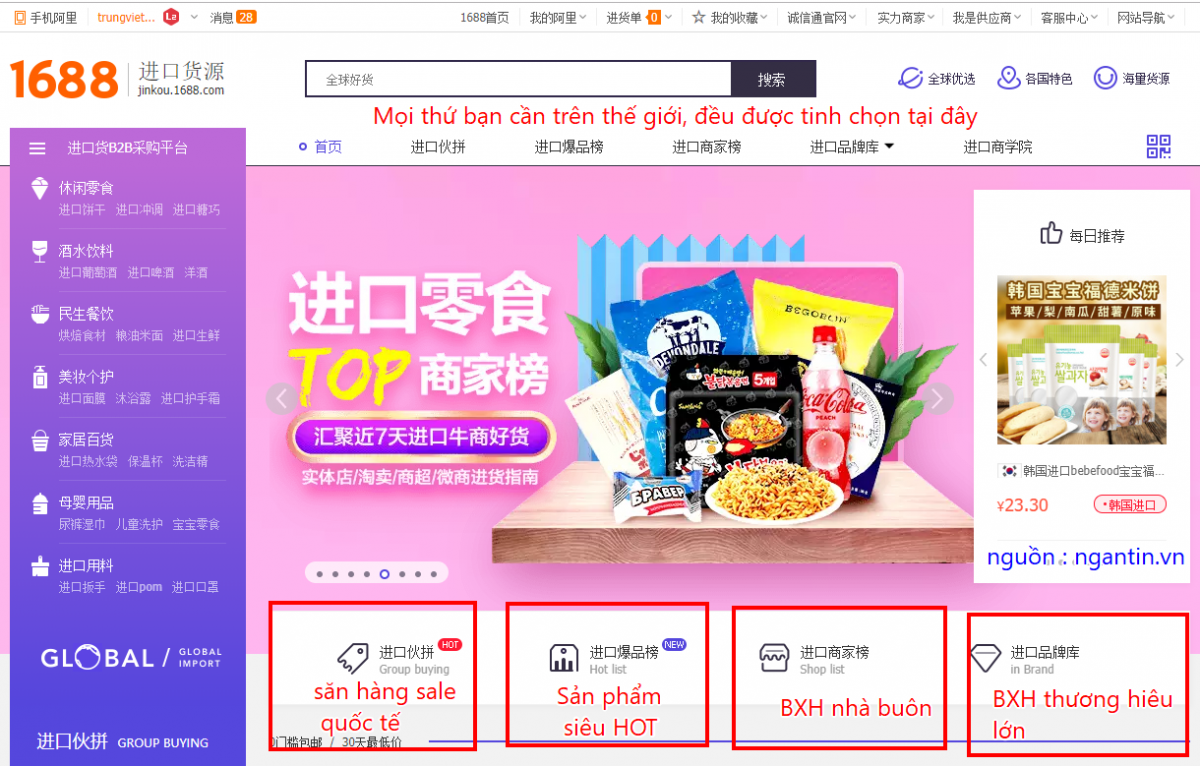Viewport: 1200px width, 766px height.
Task: Open the 进口商学院 navigation tab
Action: coord(998,147)
